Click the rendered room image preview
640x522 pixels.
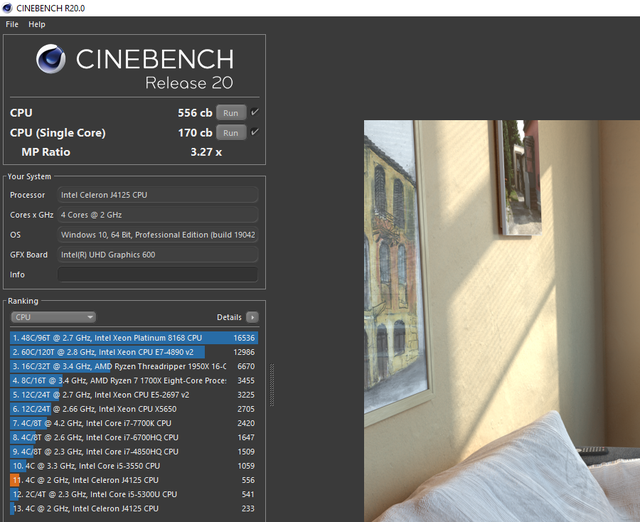pyautogui.click(x=502, y=321)
